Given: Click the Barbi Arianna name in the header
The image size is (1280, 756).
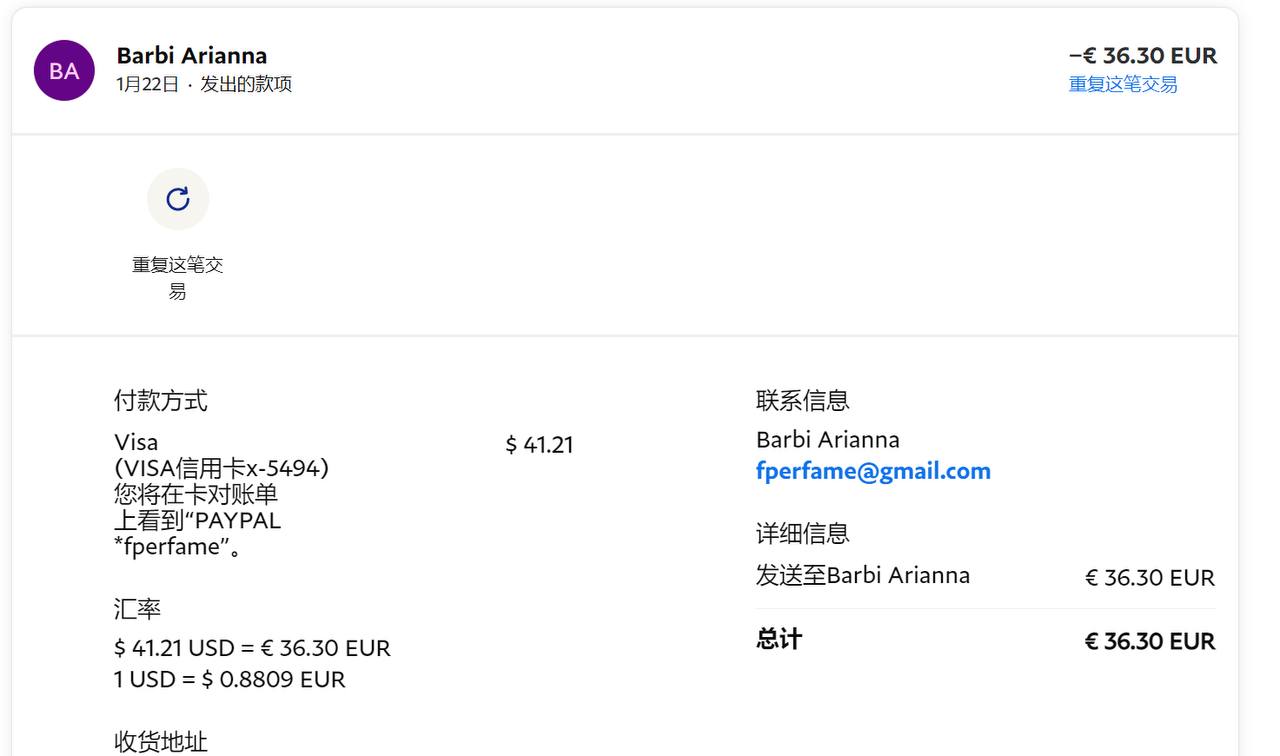Looking at the screenshot, I should [191, 55].
